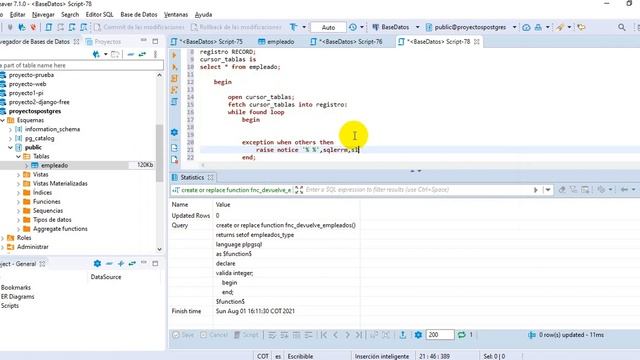The image size is (640, 360).
Task: Click the 200 fetch size field
Action: [440, 335]
